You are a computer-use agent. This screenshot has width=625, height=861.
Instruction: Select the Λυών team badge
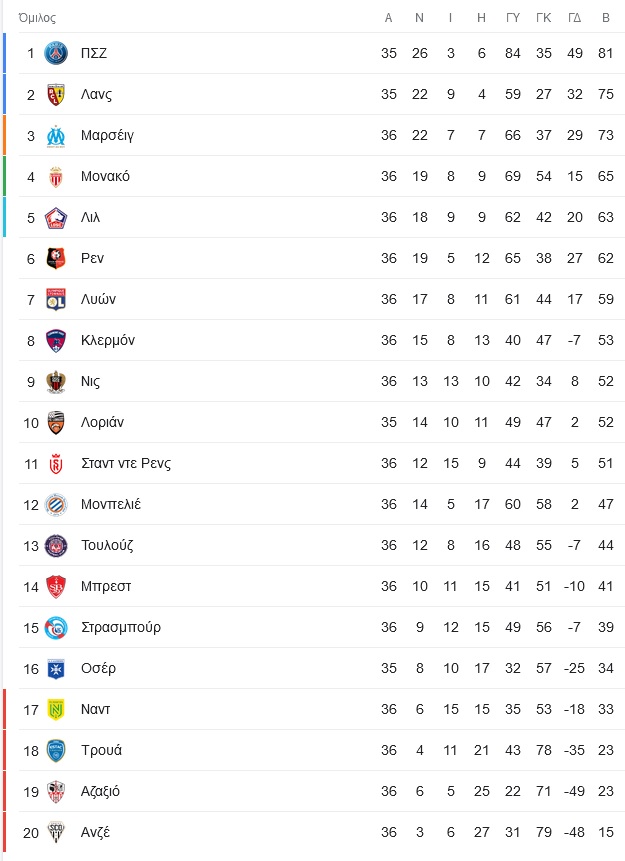coord(55,300)
